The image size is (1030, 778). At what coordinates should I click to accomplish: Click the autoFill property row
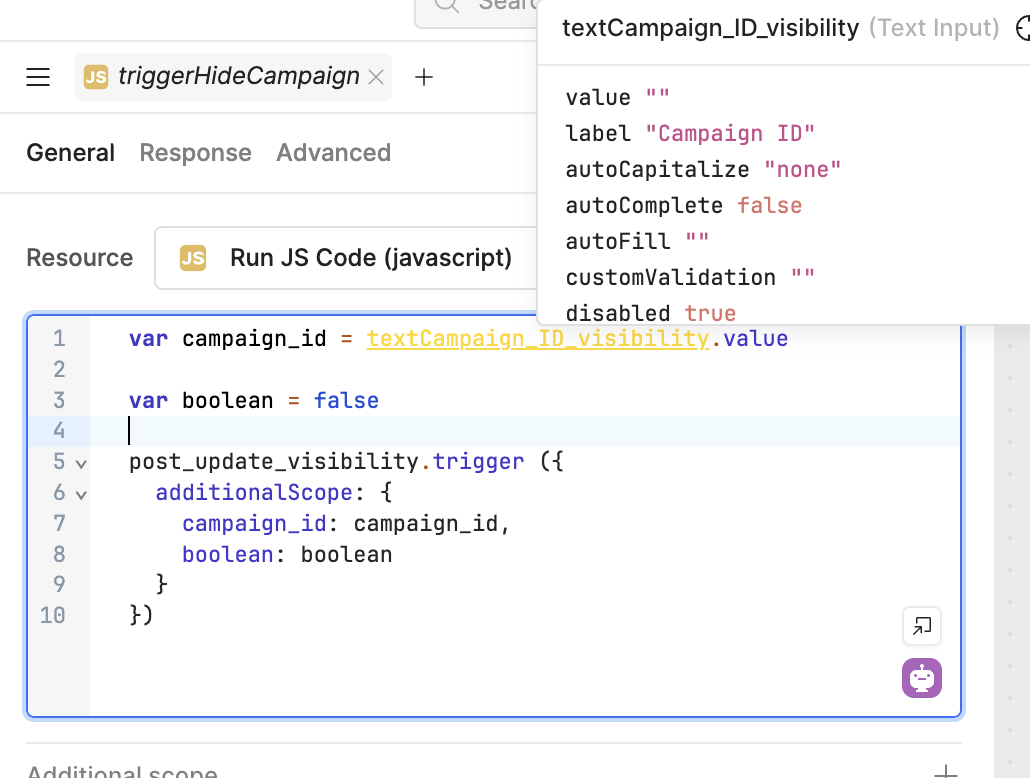(x=637, y=241)
